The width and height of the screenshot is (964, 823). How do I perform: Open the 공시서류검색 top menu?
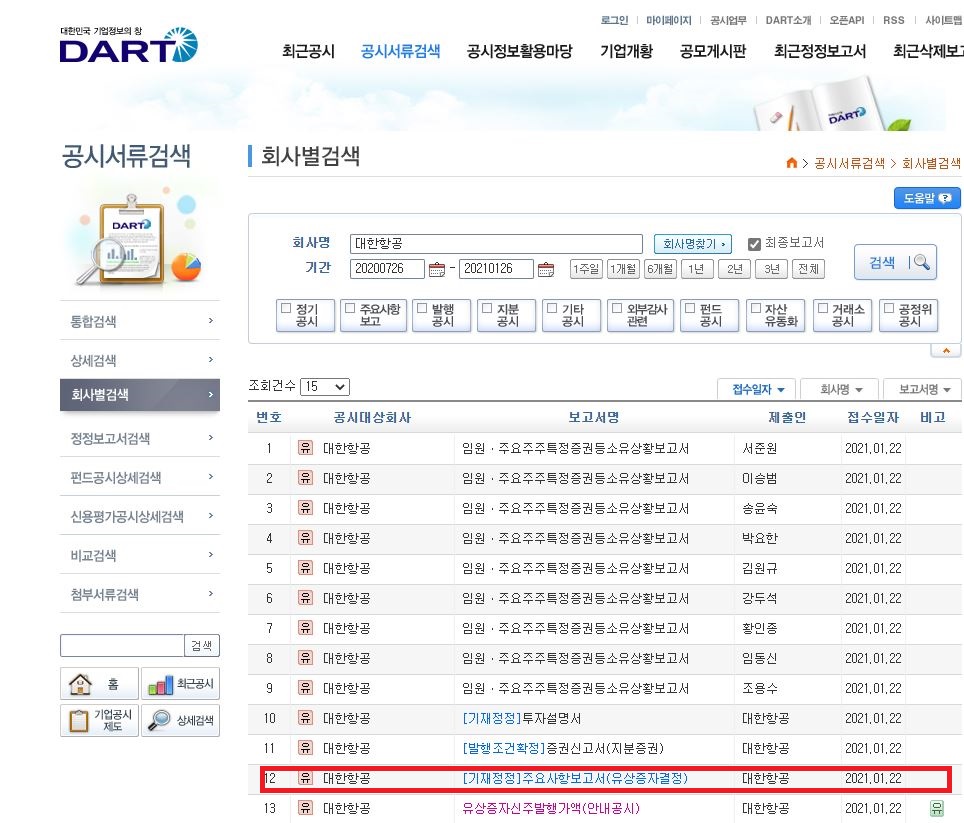click(400, 52)
